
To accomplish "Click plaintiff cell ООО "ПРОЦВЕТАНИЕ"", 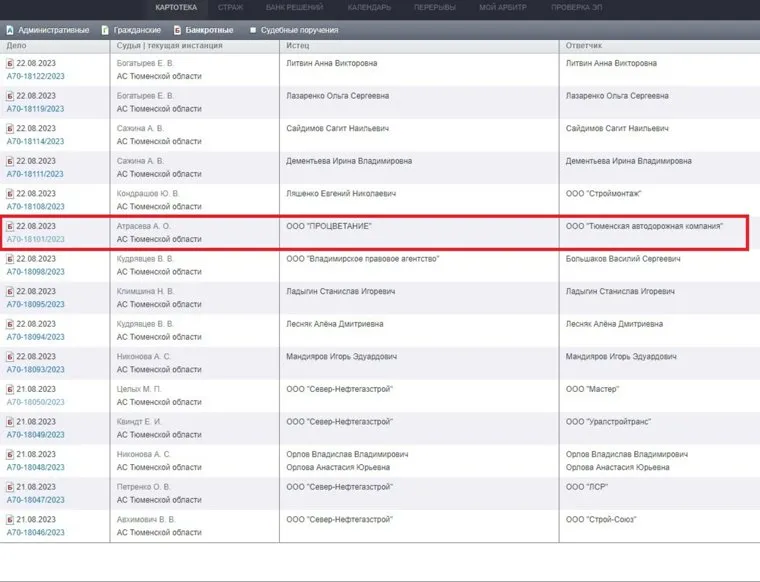I will (329, 227).
